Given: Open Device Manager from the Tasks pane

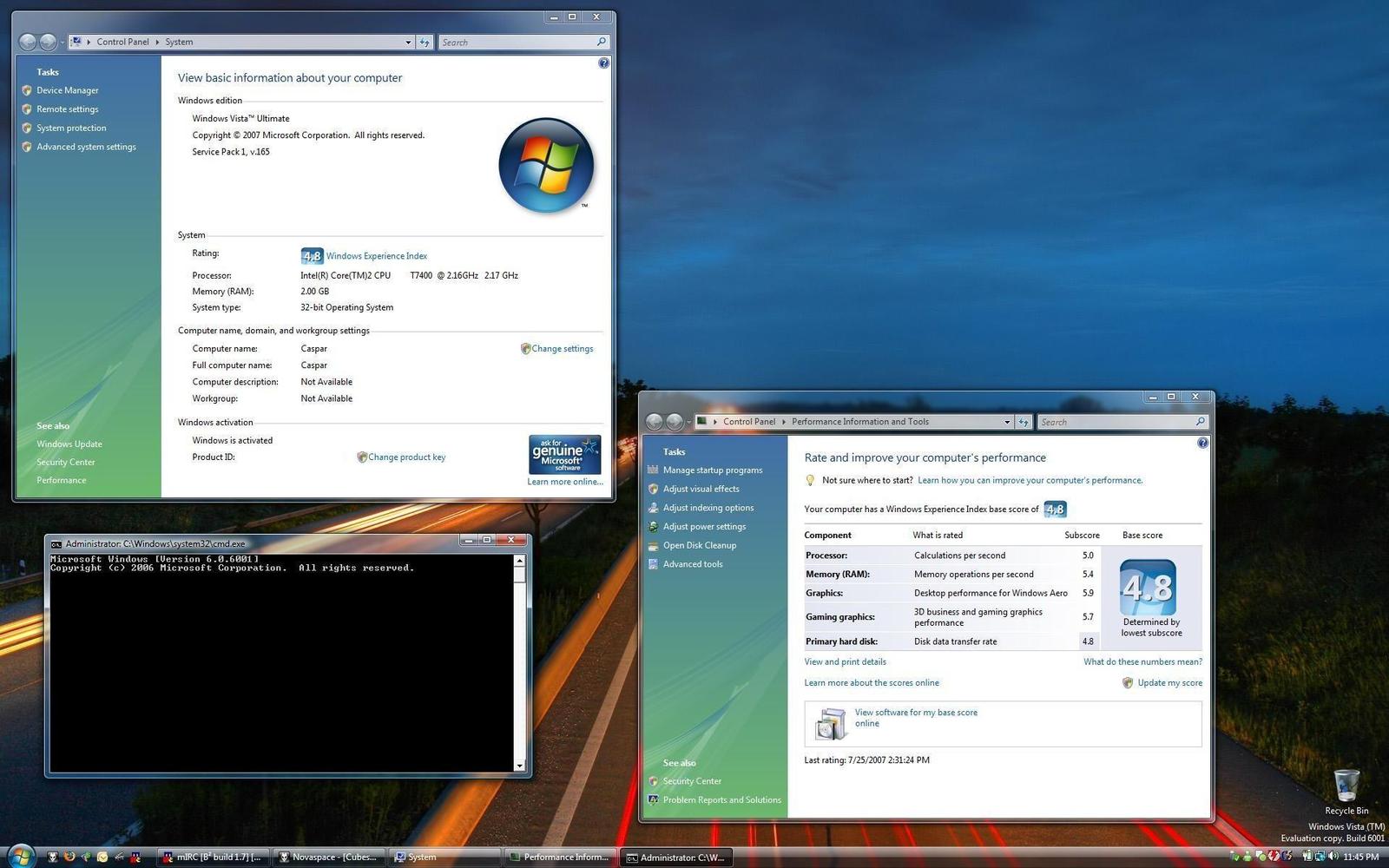Looking at the screenshot, I should (x=67, y=90).
